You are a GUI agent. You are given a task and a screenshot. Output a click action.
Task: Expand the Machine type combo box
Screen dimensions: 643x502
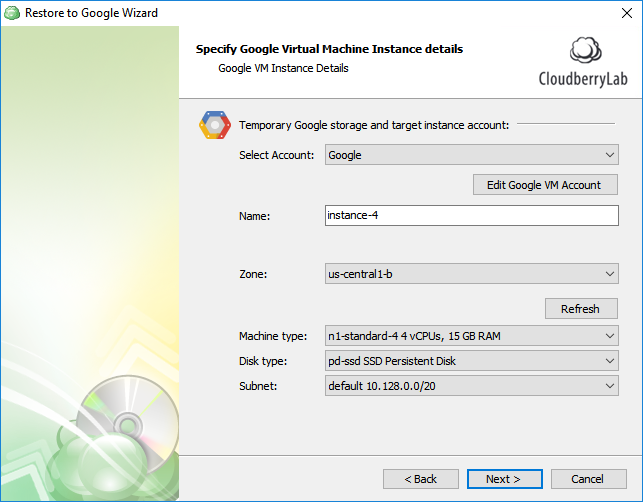(x=472, y=336)
